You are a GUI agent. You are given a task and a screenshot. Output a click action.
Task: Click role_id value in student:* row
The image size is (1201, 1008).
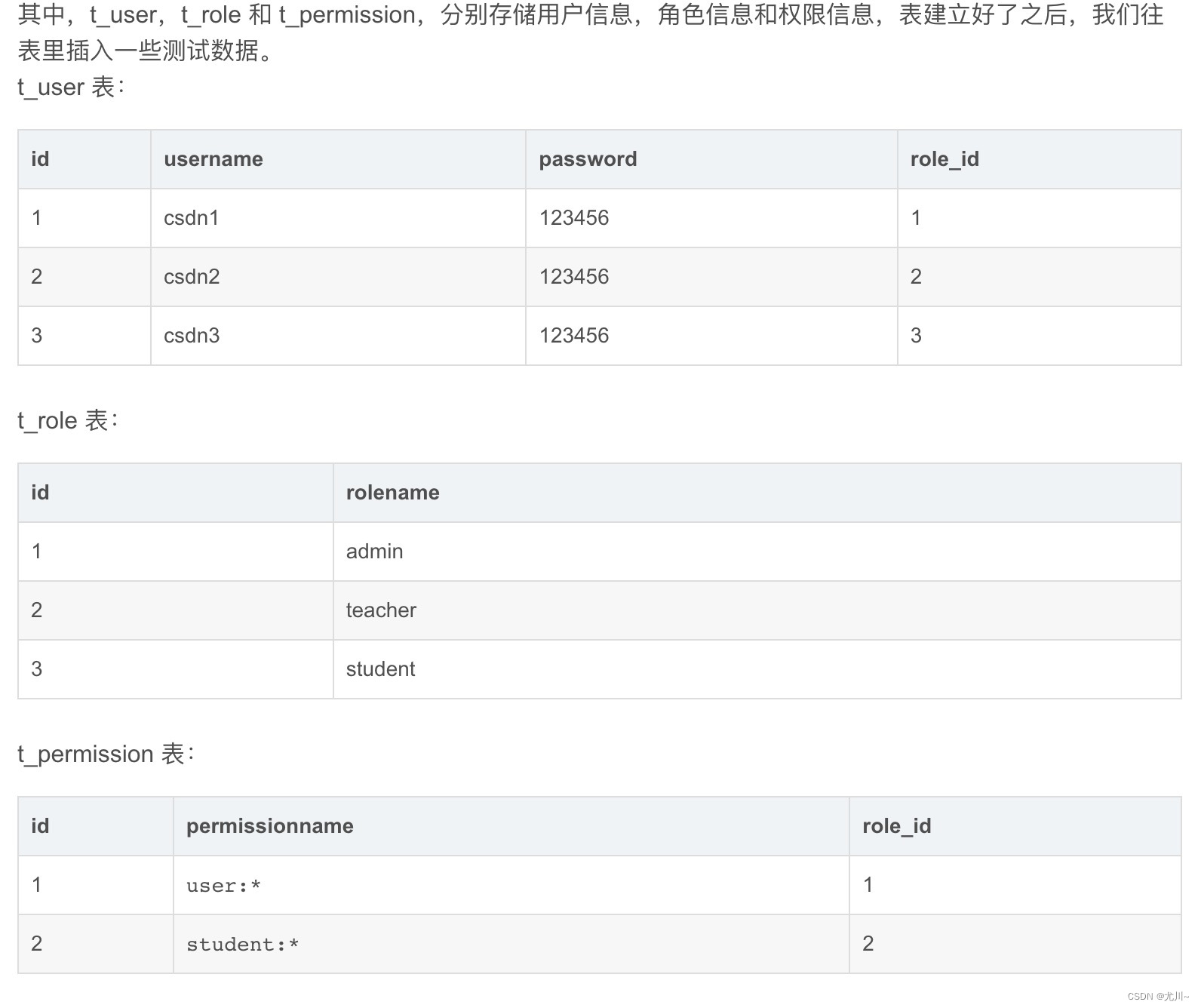click(x=1015, y=944)
